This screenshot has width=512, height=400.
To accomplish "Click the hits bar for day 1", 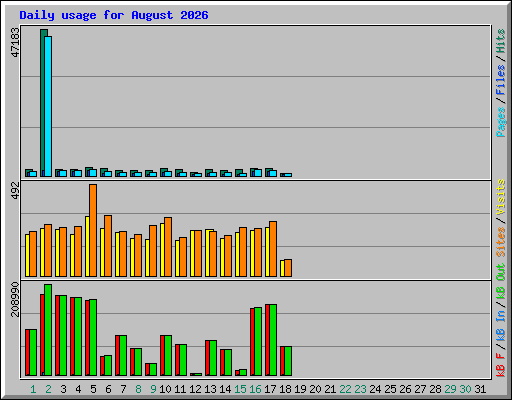I will pyautogui.click(x=28, y=173).
